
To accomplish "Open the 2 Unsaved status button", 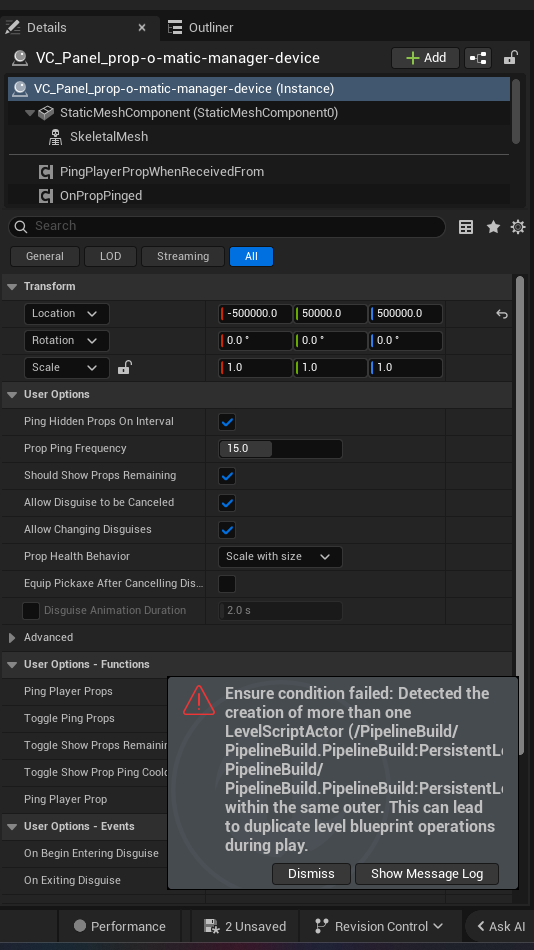I will 245,926.
